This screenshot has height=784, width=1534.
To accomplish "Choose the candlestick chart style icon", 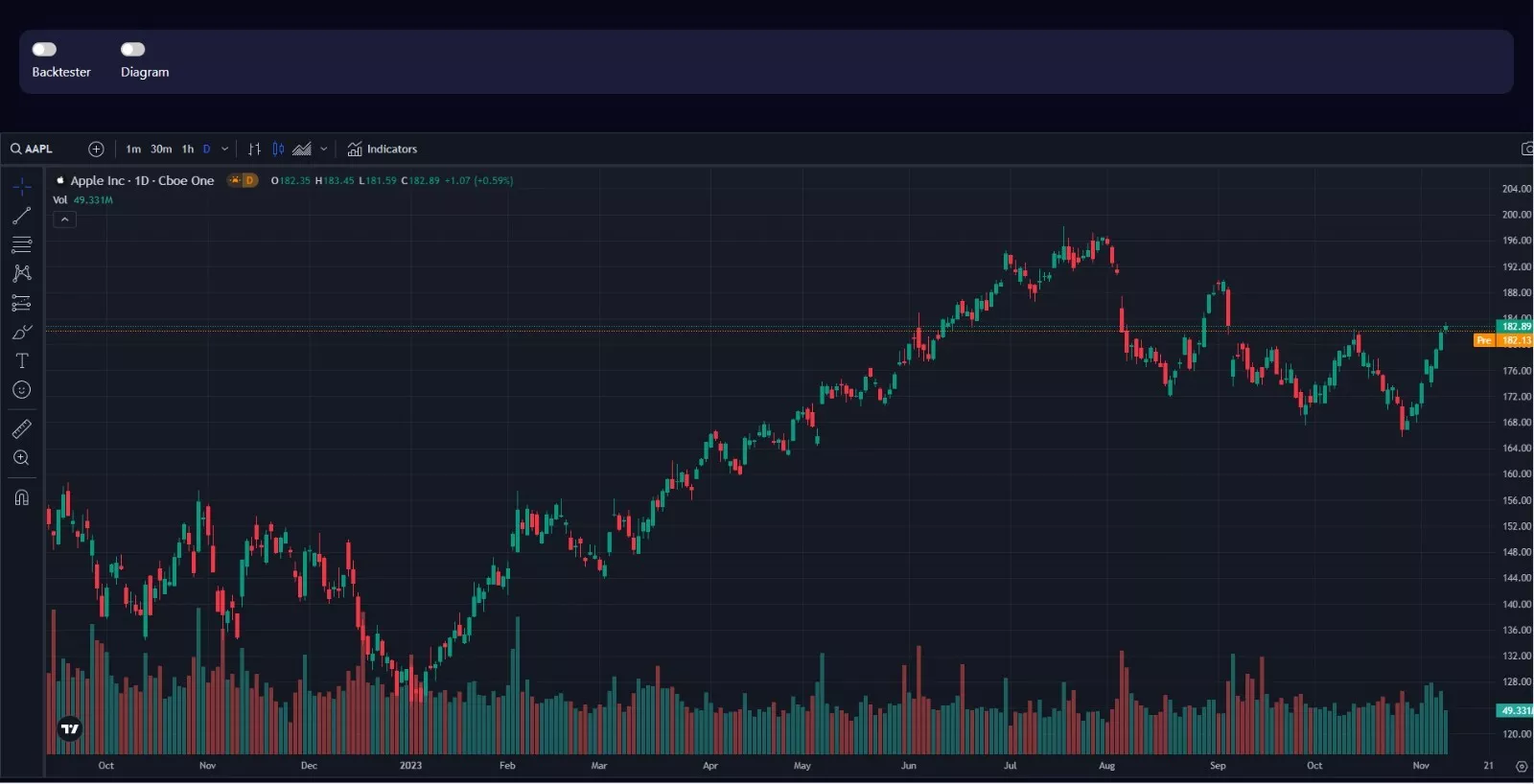I will click(x=278, y=149).
